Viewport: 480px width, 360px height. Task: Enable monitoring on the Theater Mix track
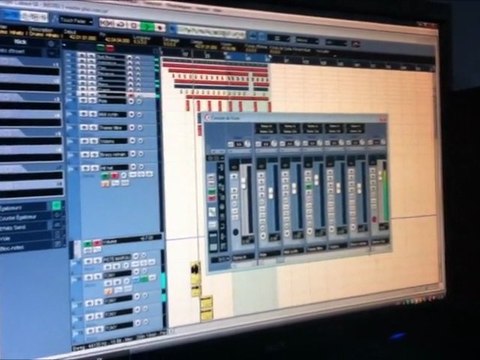[140, 128]
